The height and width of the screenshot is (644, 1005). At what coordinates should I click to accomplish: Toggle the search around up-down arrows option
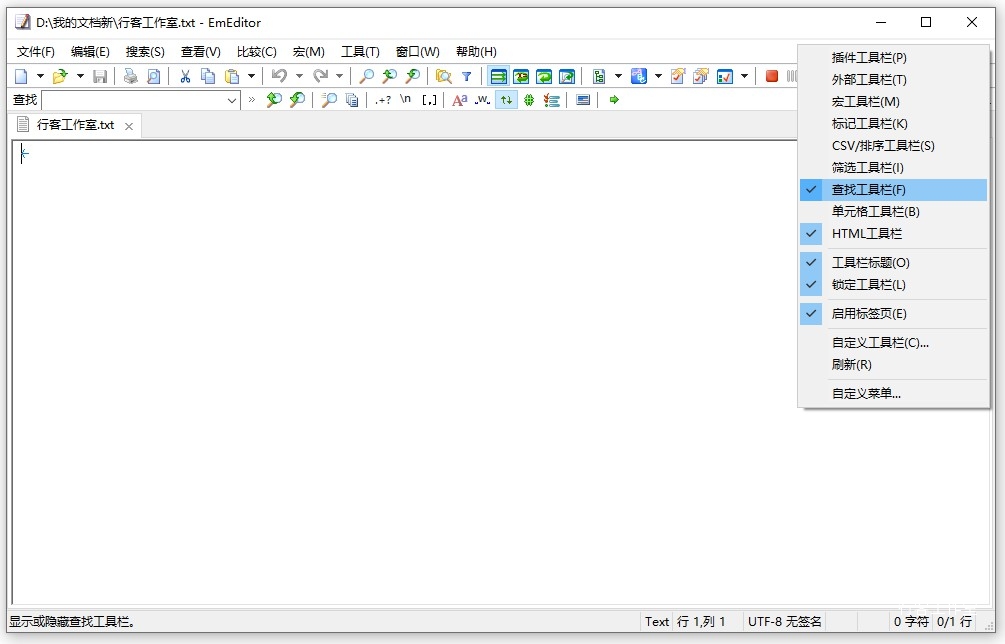pyautogui.click(x=506, y=100)
